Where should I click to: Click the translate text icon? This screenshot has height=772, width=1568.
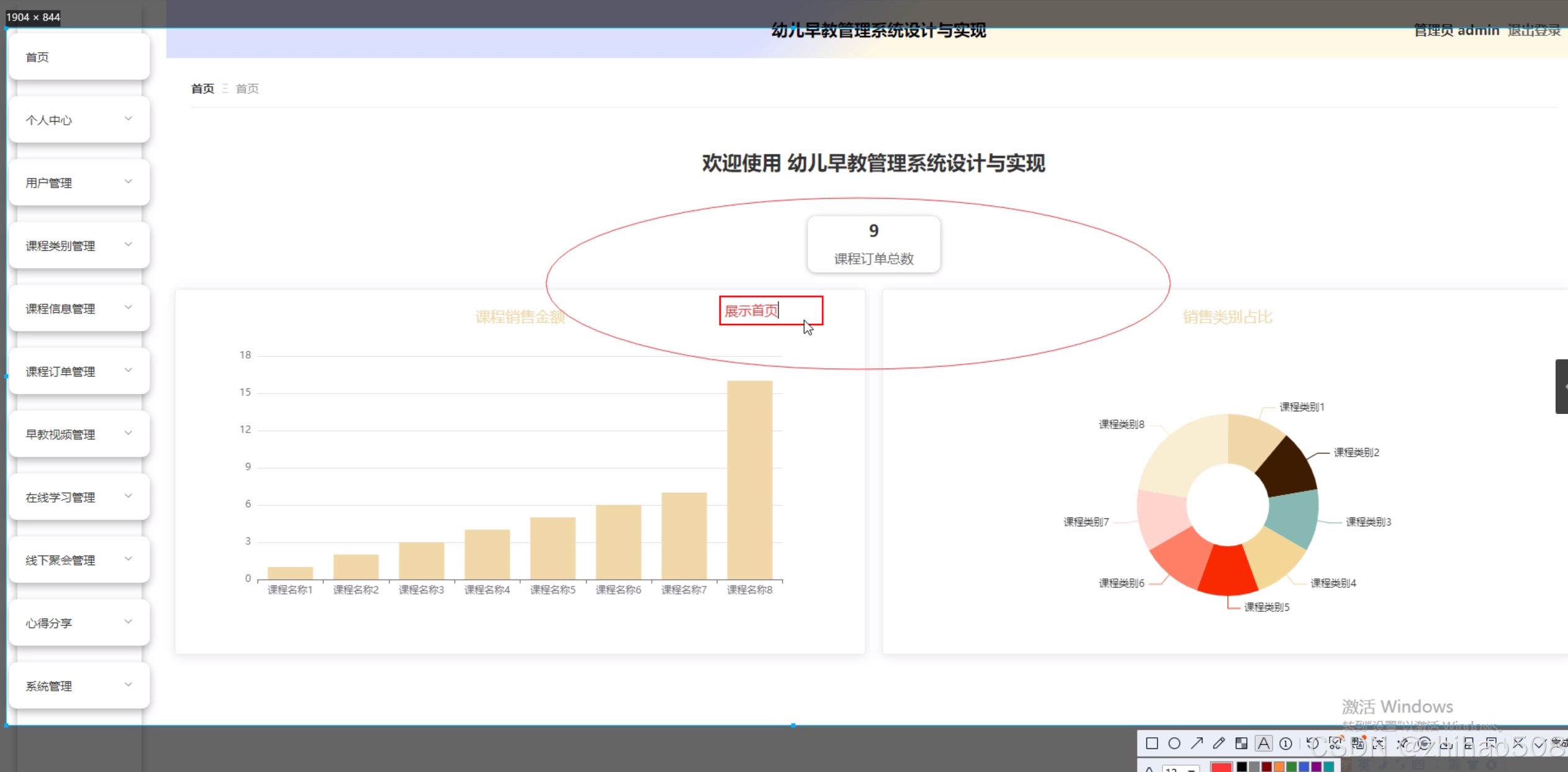coord(1358,743)
